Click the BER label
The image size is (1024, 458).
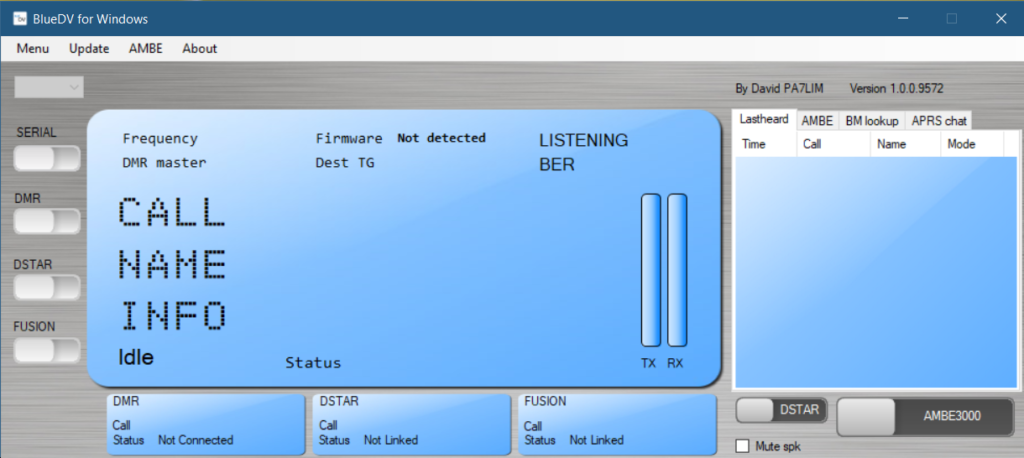click(556, 165)
